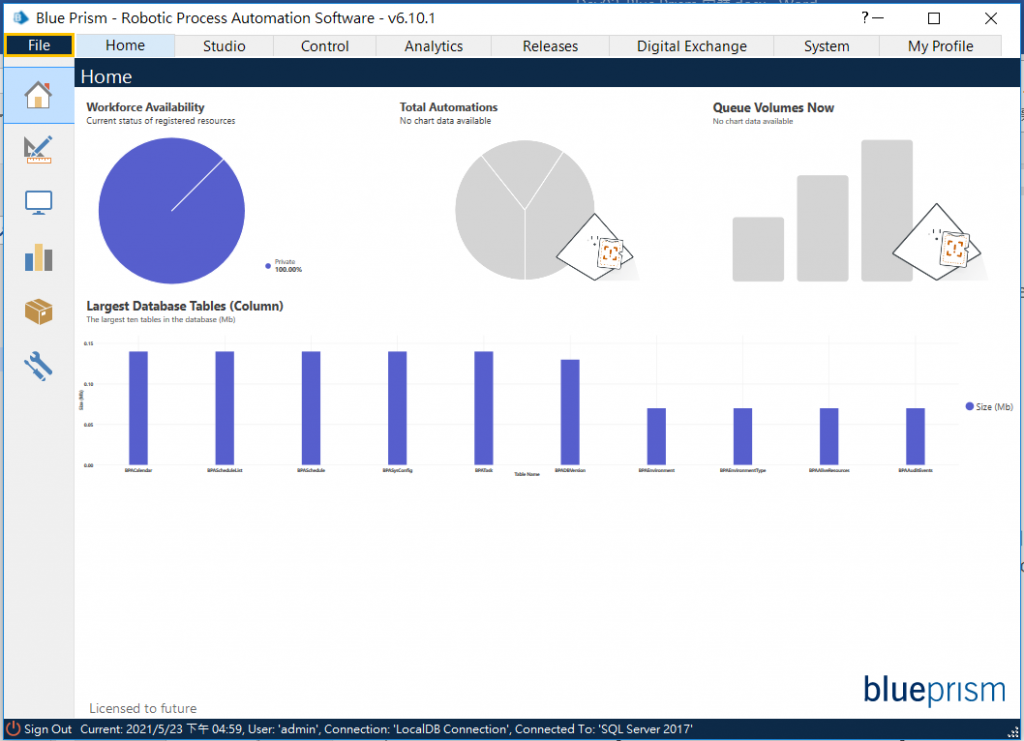Screen dimensions: 1024x741
Task: Click the BPACalendar bar
Action: 138,408
